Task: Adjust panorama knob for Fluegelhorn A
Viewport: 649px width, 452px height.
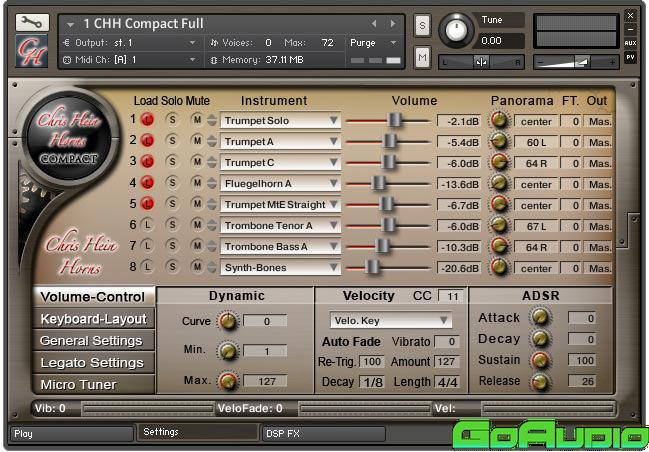Action: (499, 183)
